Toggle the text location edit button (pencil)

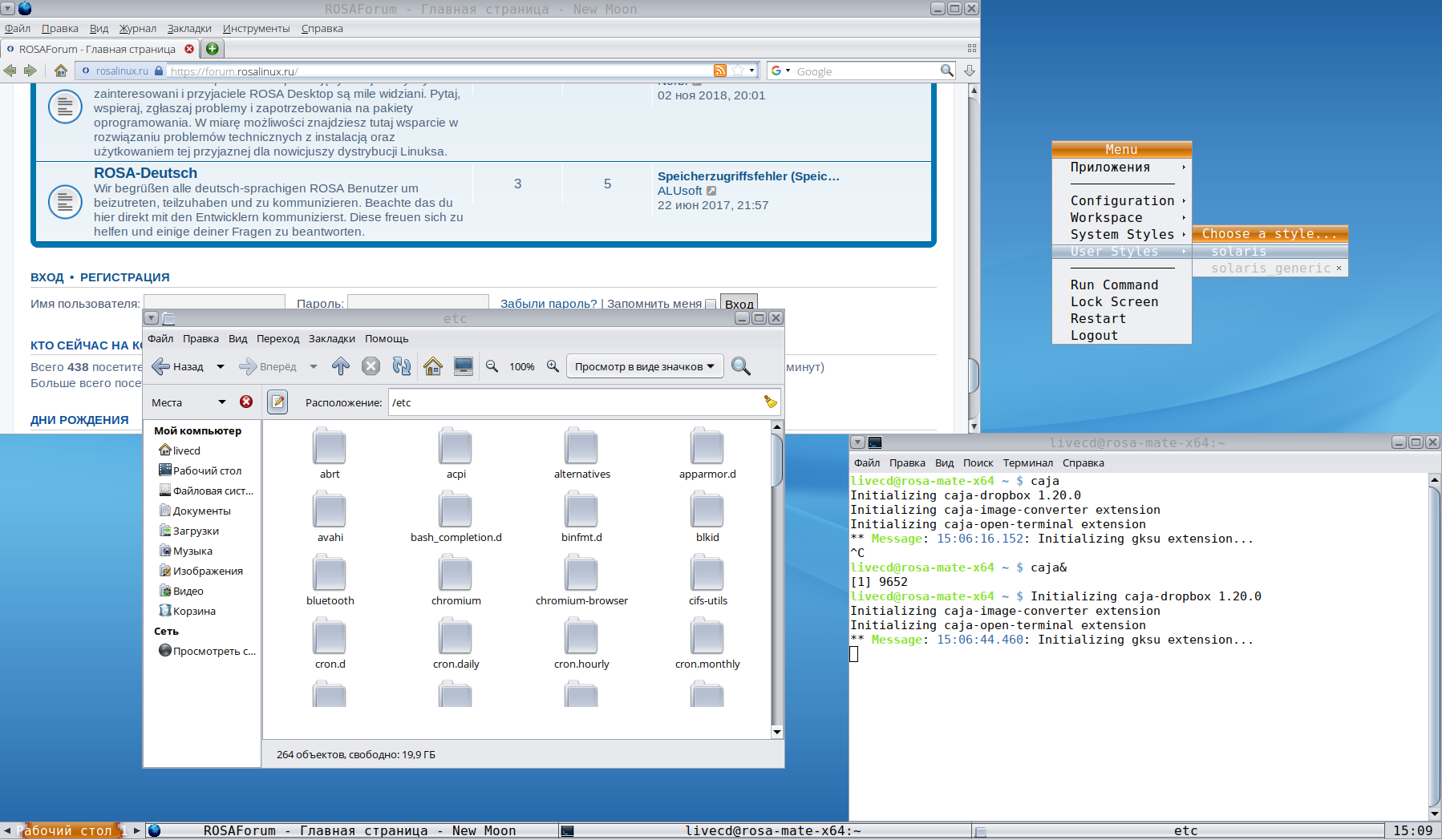pos(277,402)
